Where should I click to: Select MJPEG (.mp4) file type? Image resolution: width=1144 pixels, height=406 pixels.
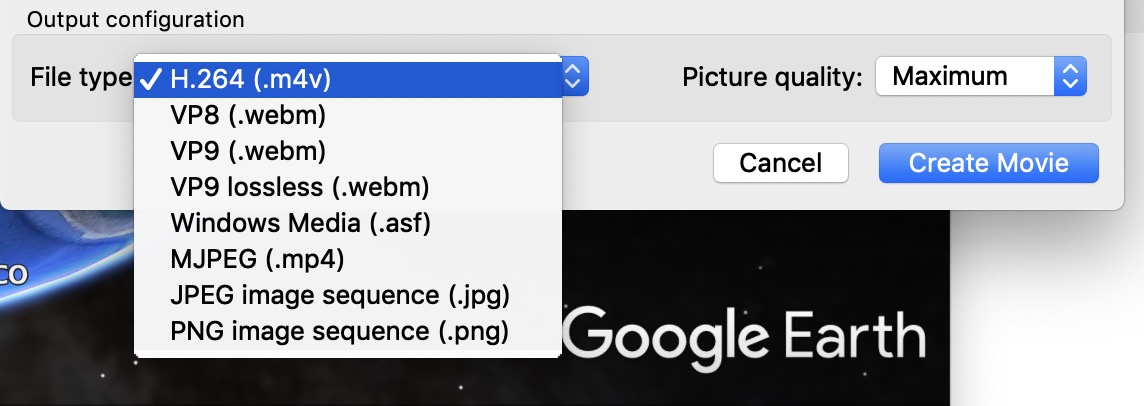(x=257, y=259)
